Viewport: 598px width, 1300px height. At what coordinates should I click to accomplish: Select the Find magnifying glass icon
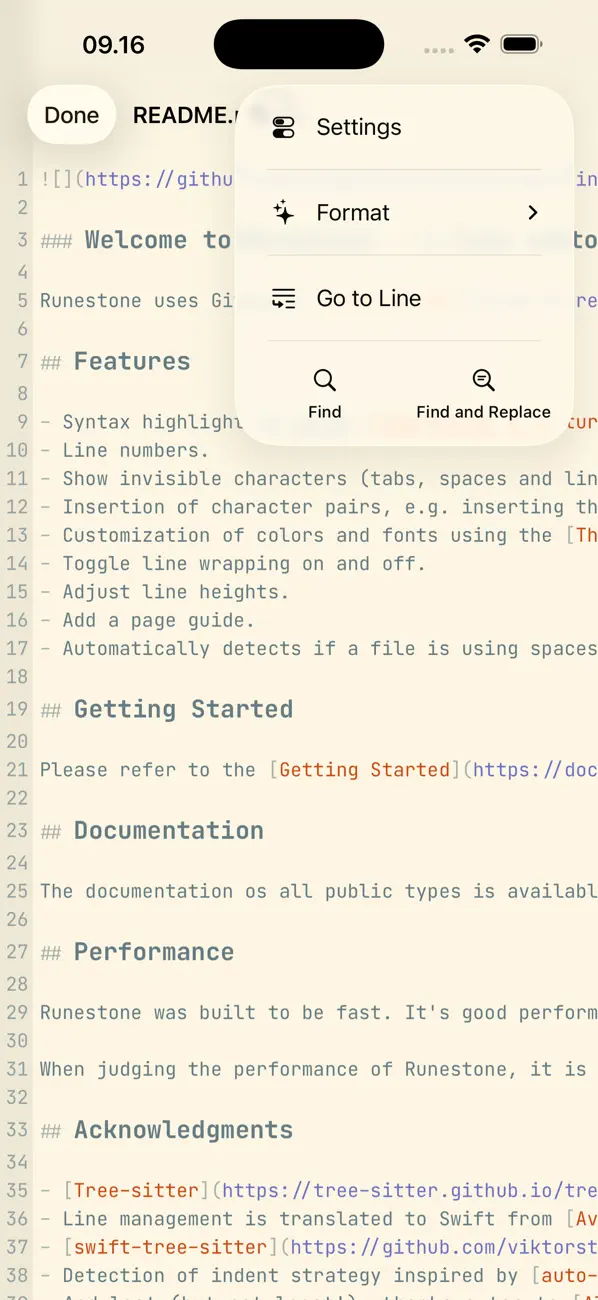pos(324,380)
